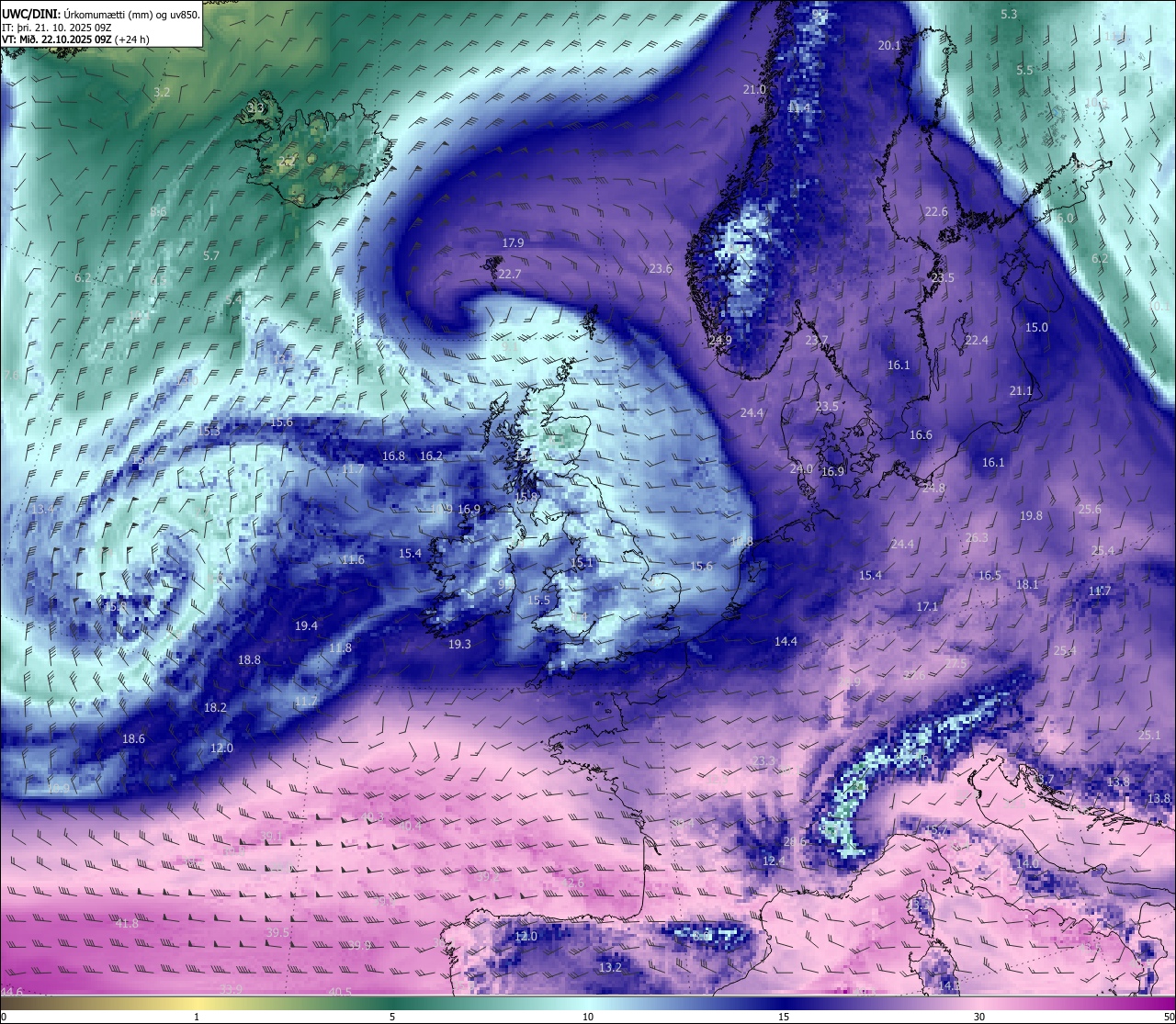
Task: Click the 11.8 value southwest of Ireland
Action: [340, 647]
